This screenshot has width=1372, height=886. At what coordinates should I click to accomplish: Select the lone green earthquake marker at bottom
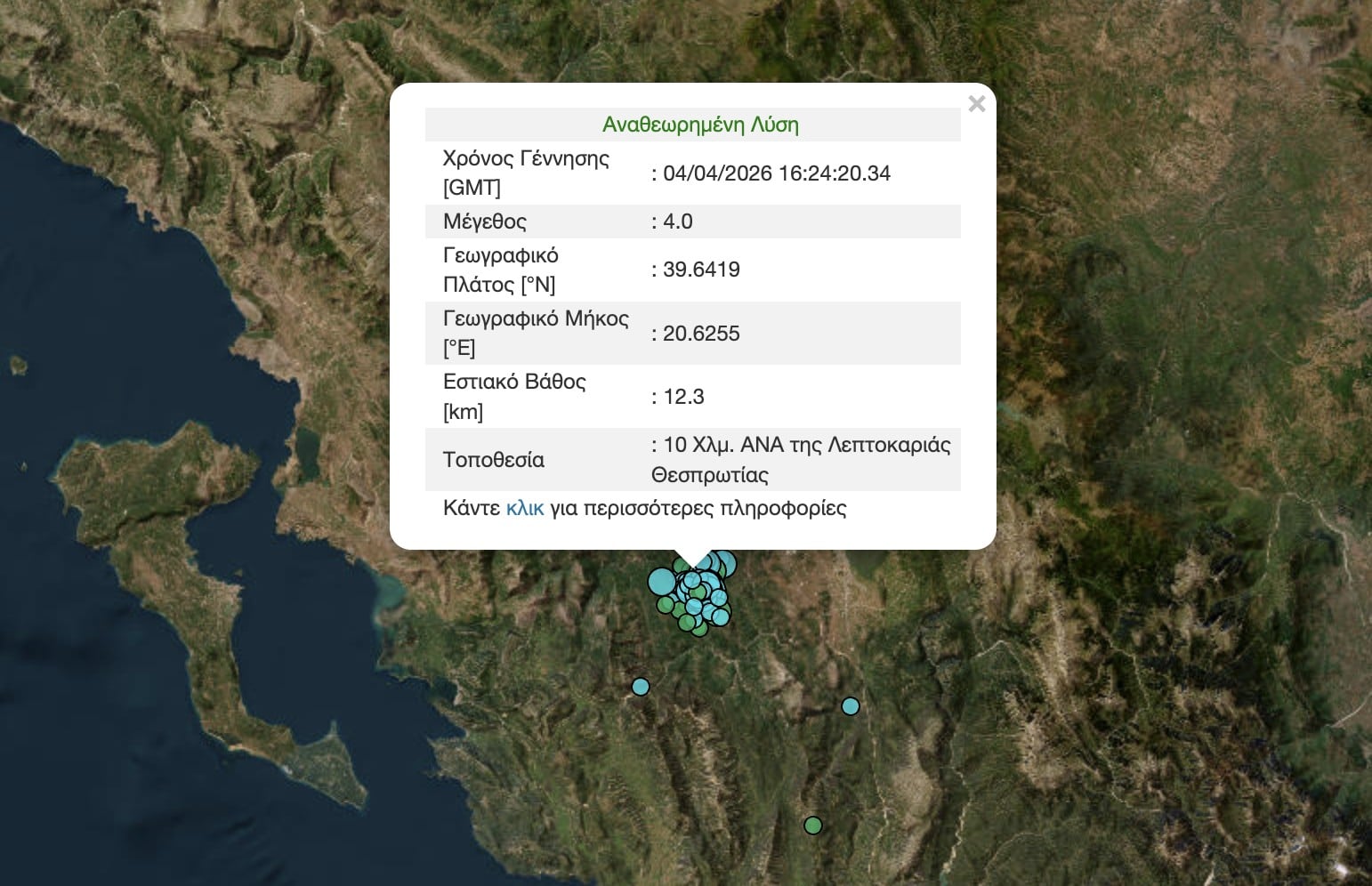(x=813, y=826)
